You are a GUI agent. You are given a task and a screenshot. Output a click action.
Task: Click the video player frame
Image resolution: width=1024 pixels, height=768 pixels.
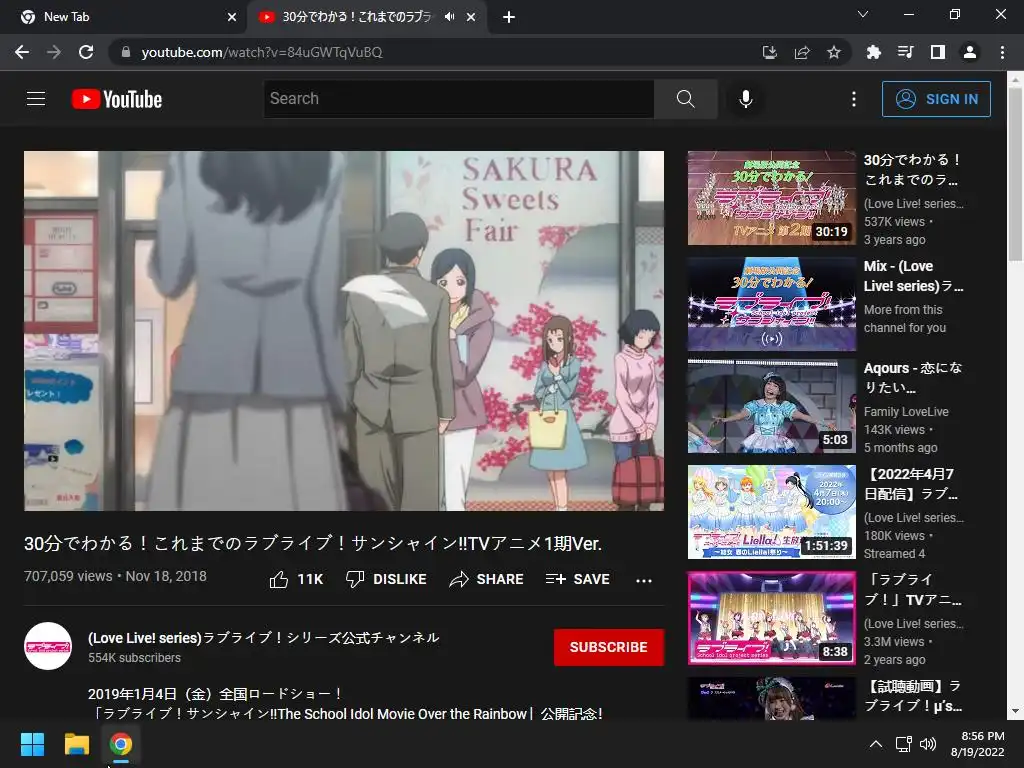pos(344,330)
